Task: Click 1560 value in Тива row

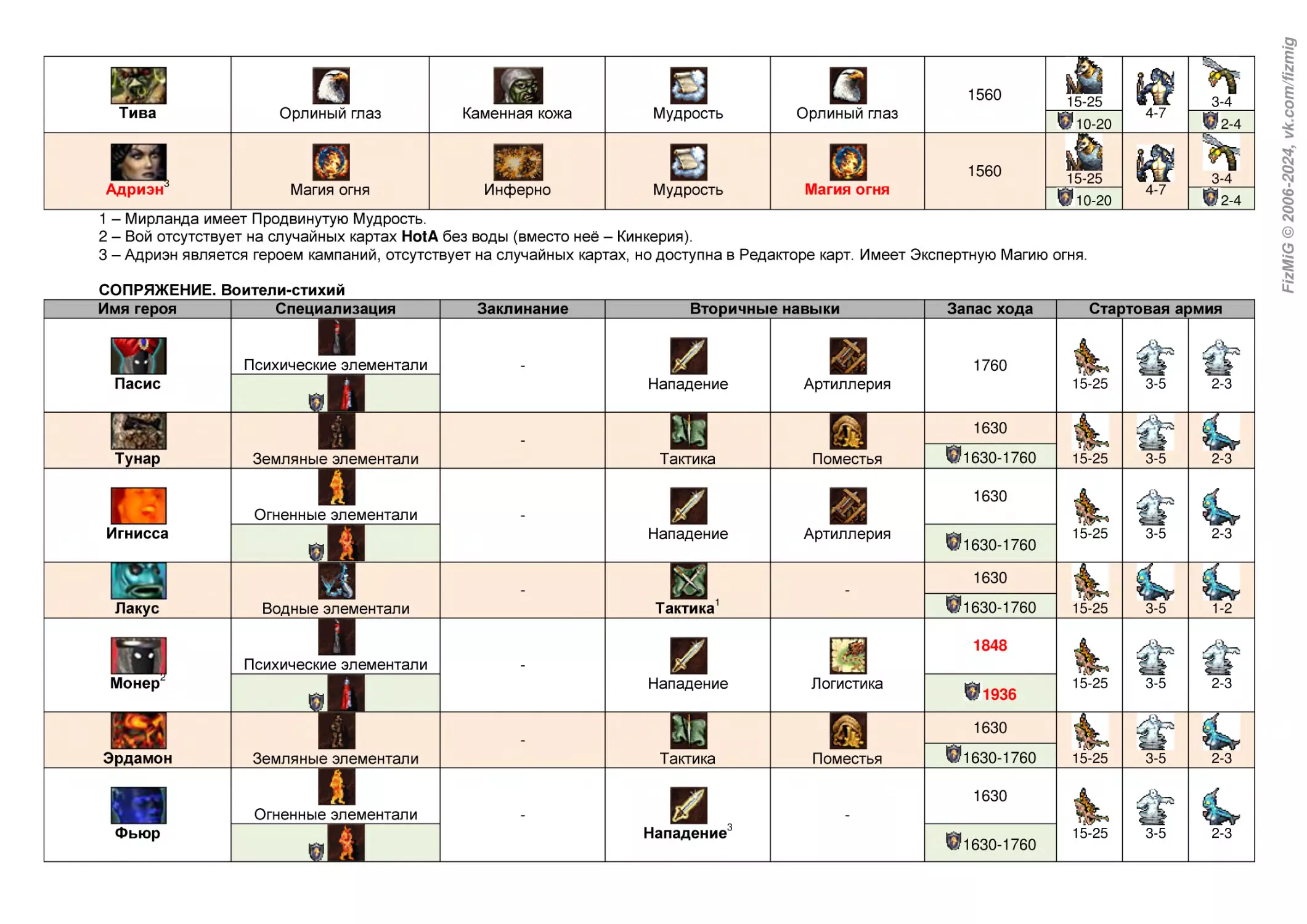Action: tap(984, 95)
